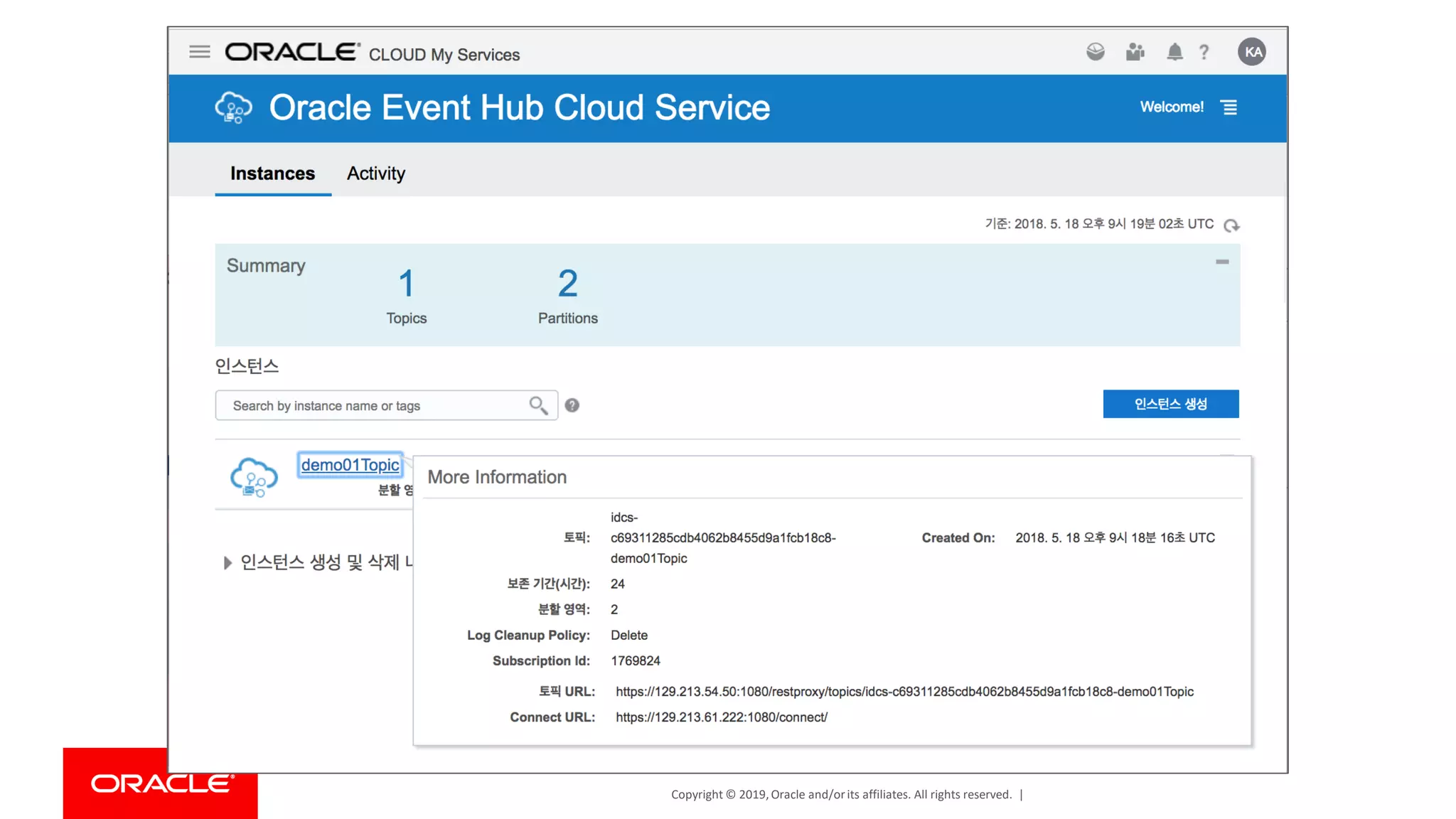Open the menu icon next to Welcome!
The width and height of the screenshot is (1456, 819).
[1229, 107]
